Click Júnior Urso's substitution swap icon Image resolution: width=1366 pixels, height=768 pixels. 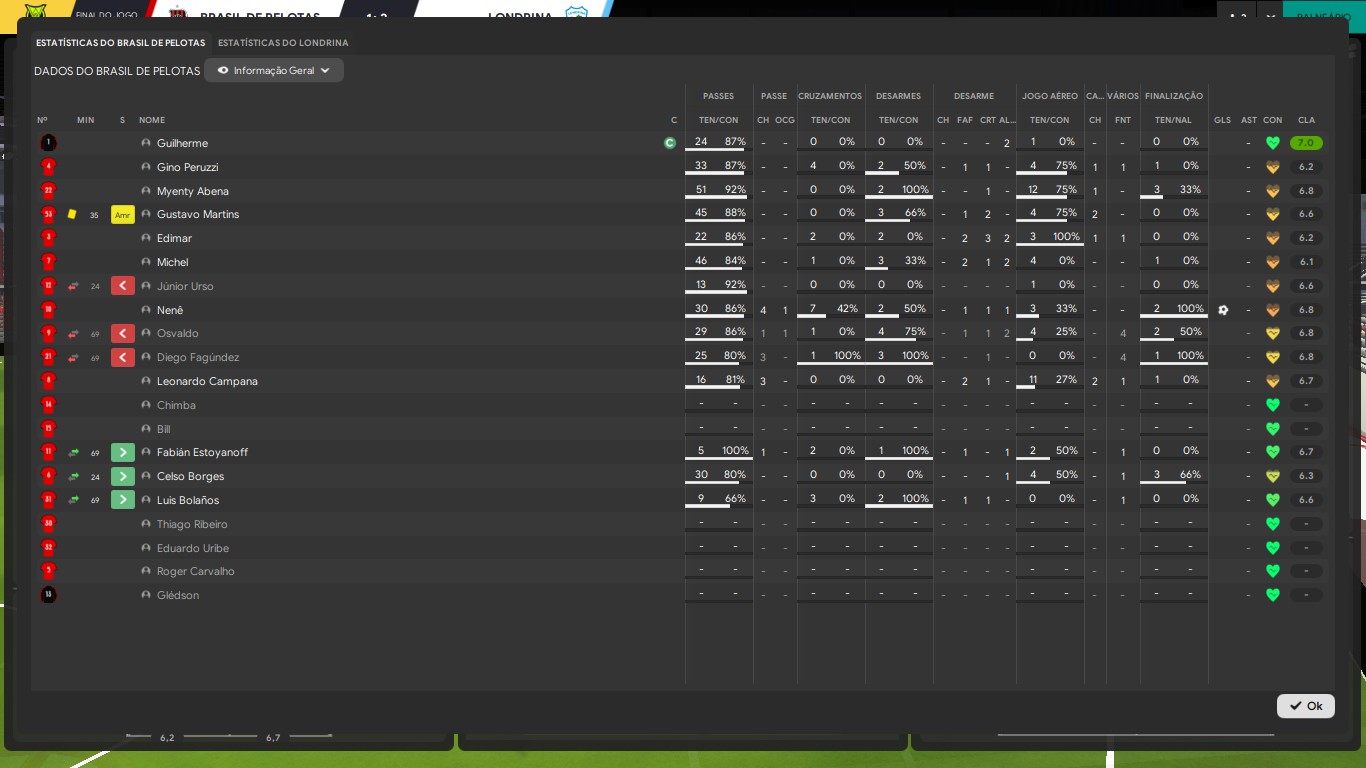[x=73, y=286]
